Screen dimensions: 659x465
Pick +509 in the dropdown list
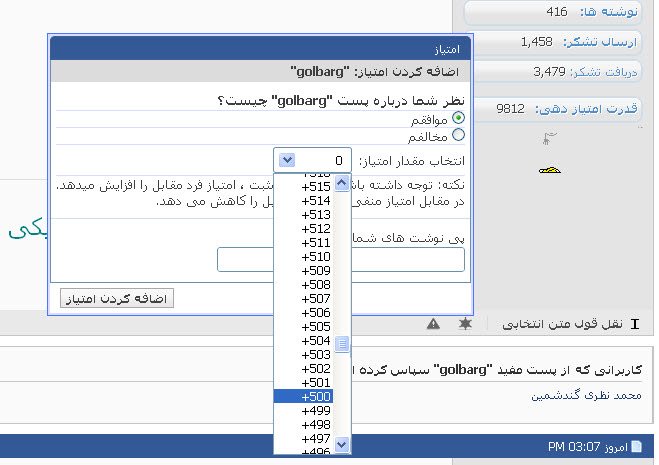click(x=303, y=270)
